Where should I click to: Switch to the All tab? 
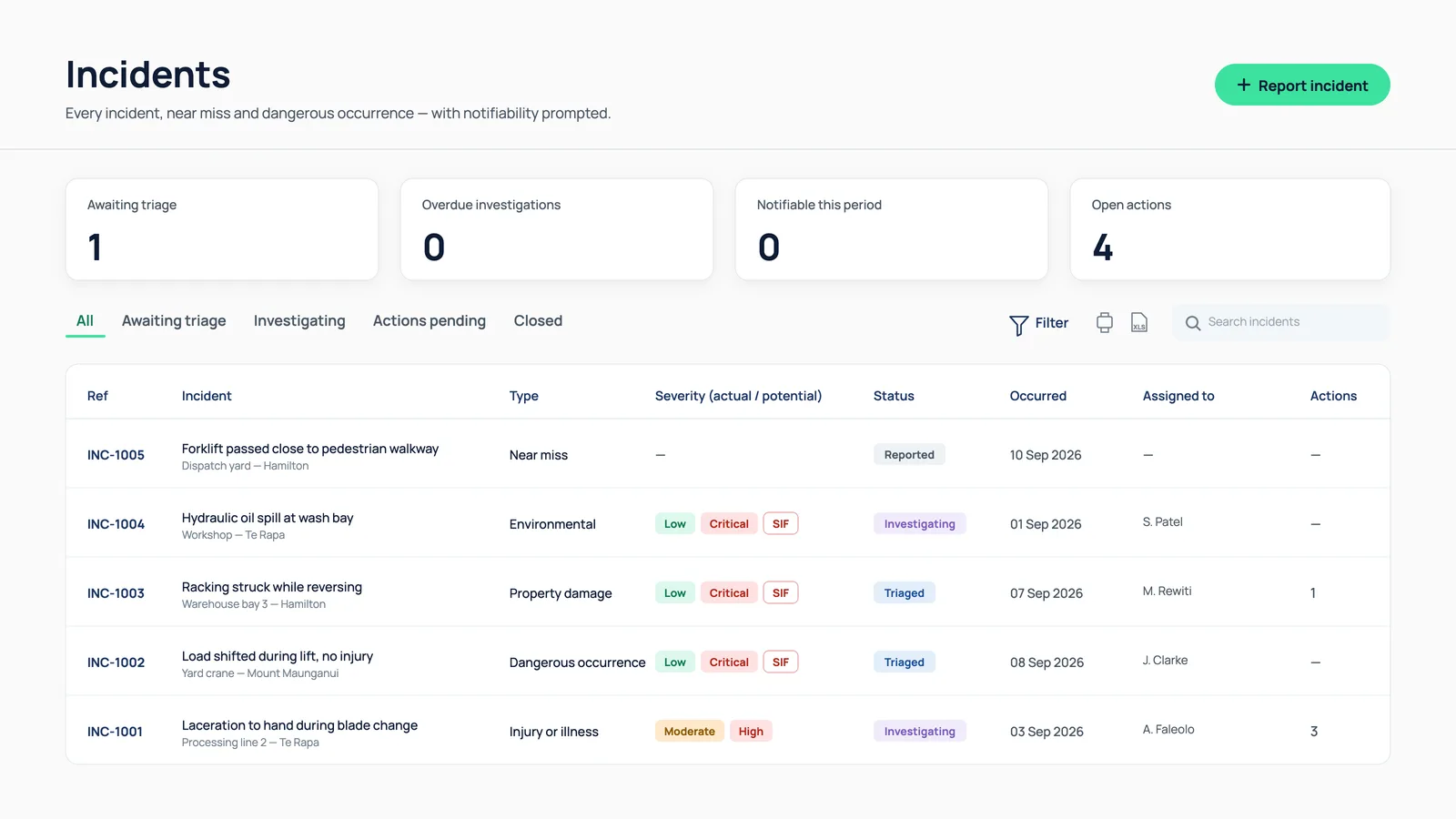click(x=85, y=321)
